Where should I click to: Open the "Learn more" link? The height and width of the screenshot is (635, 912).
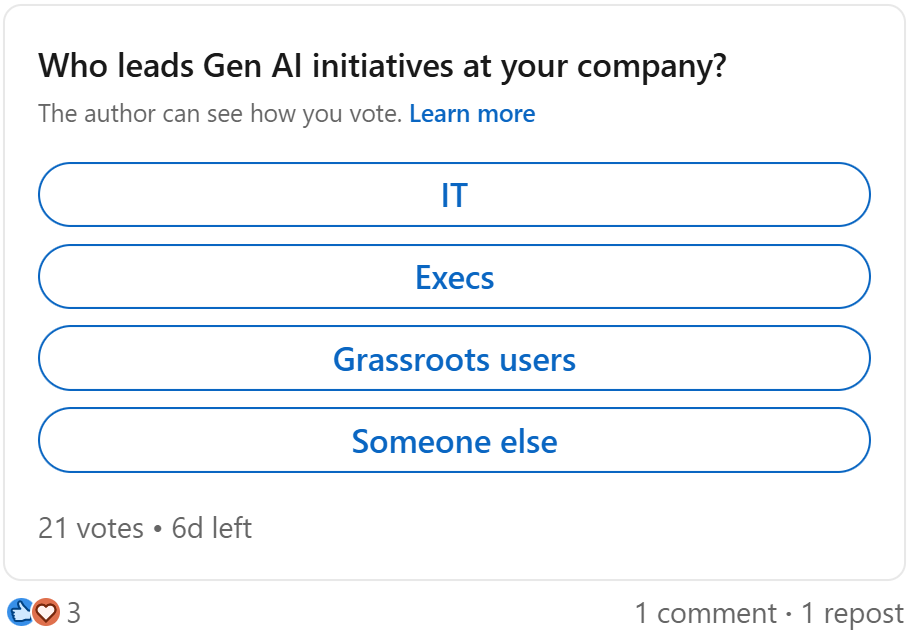click(x=472, y=113)
